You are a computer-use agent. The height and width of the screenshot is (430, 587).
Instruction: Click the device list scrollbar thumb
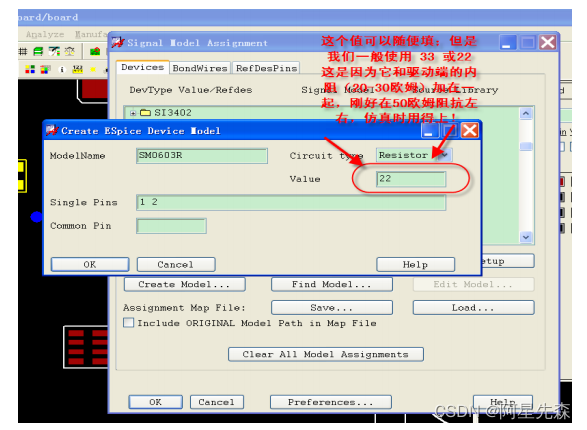pos(526,146)
